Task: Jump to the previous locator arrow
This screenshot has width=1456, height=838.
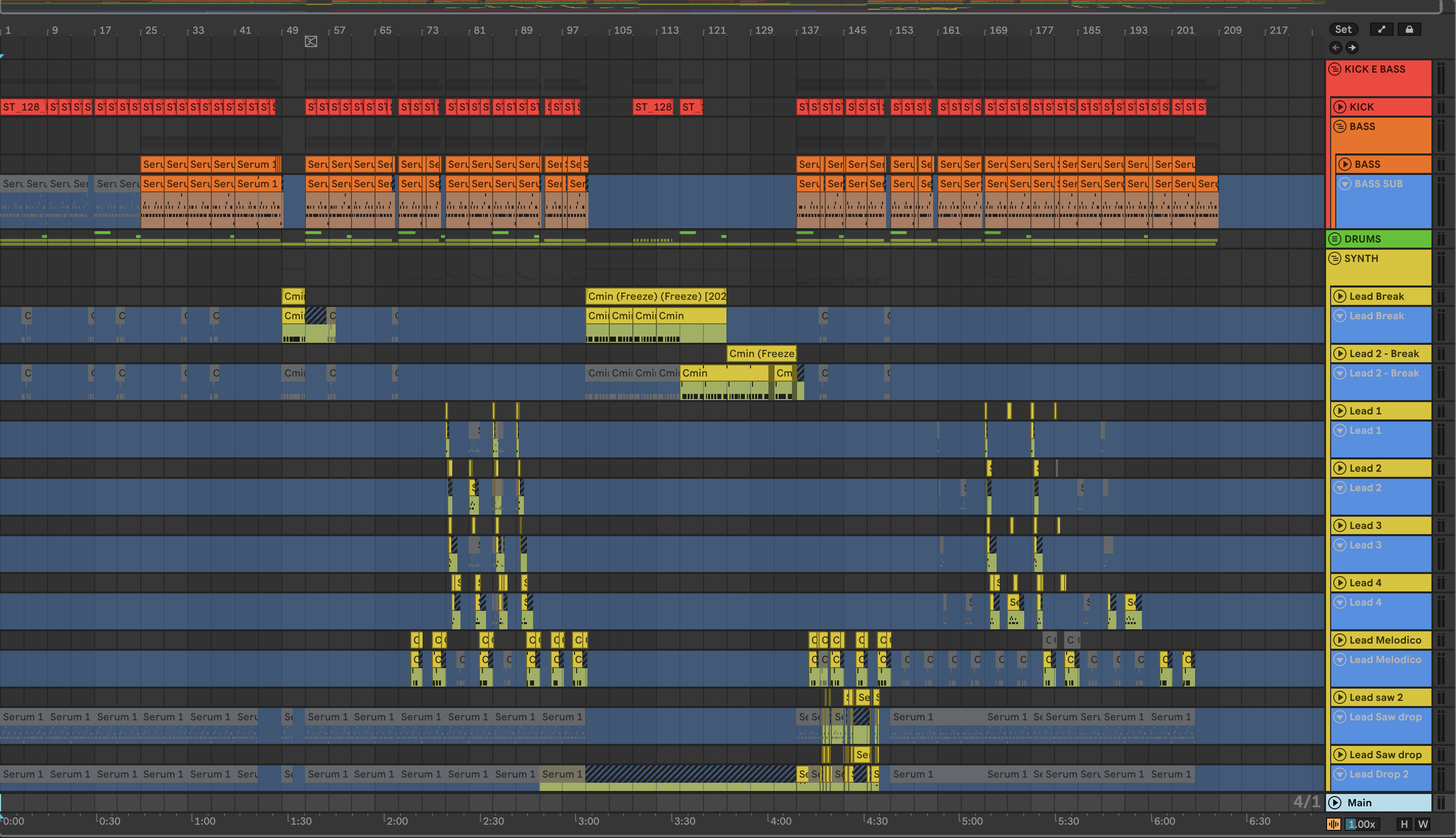Action: click(1336, 48)
